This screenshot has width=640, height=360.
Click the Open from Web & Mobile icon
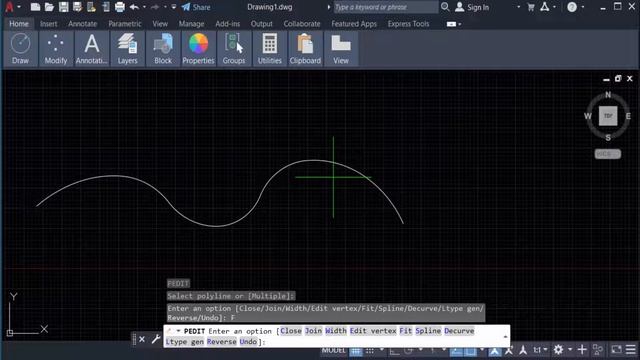(91, 7)
